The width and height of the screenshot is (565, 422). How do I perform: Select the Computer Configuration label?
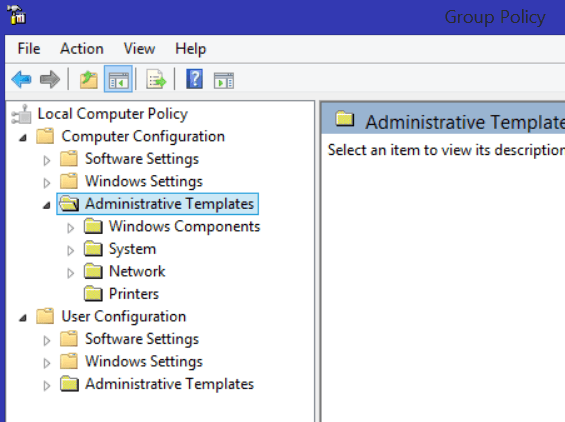[x=143, y=137]
